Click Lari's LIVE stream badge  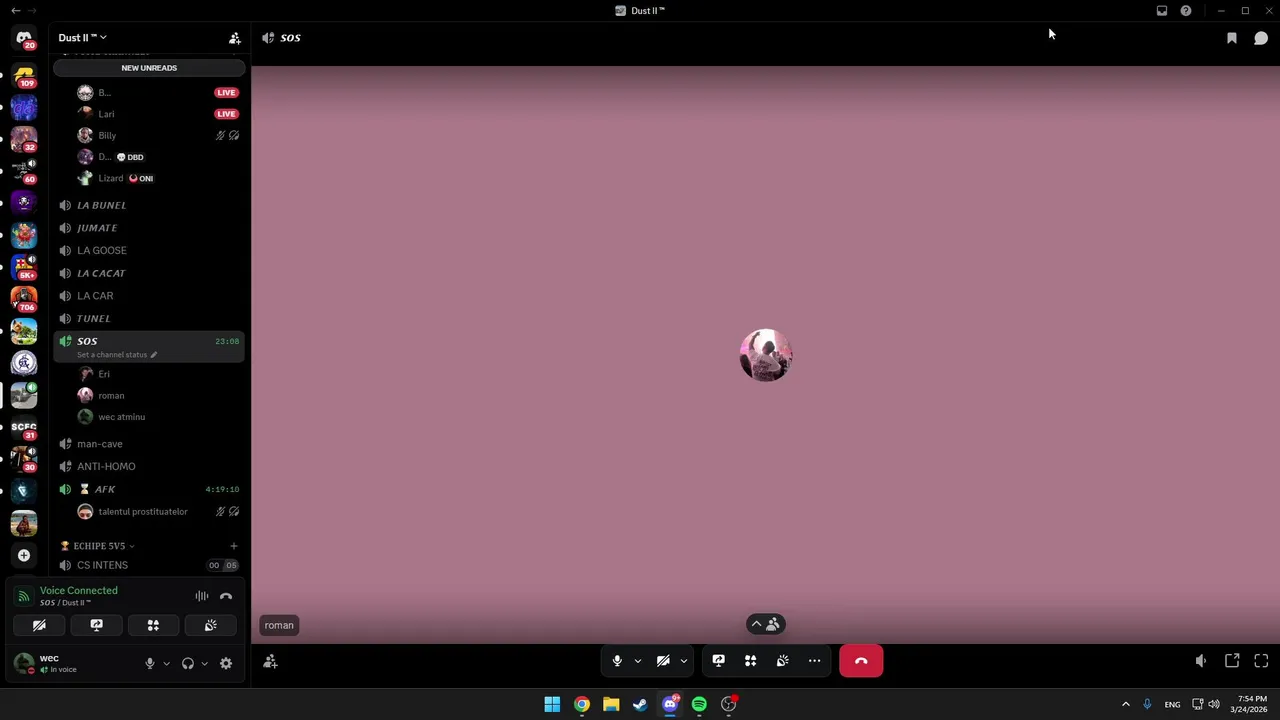coord(226,114)
